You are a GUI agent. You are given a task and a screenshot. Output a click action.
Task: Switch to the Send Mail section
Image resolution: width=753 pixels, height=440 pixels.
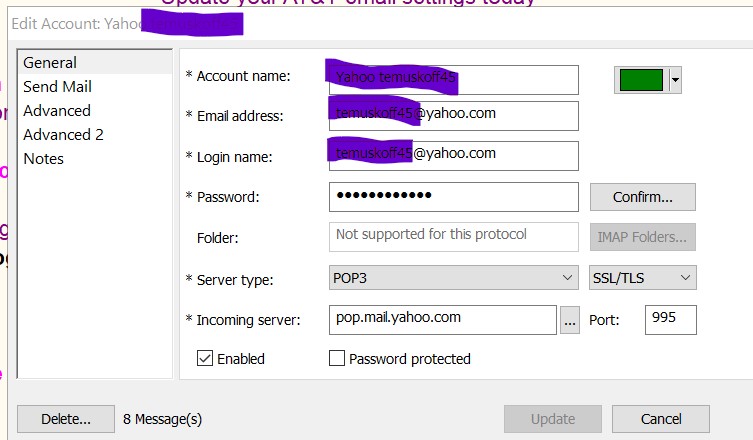[x=57, y=86]
